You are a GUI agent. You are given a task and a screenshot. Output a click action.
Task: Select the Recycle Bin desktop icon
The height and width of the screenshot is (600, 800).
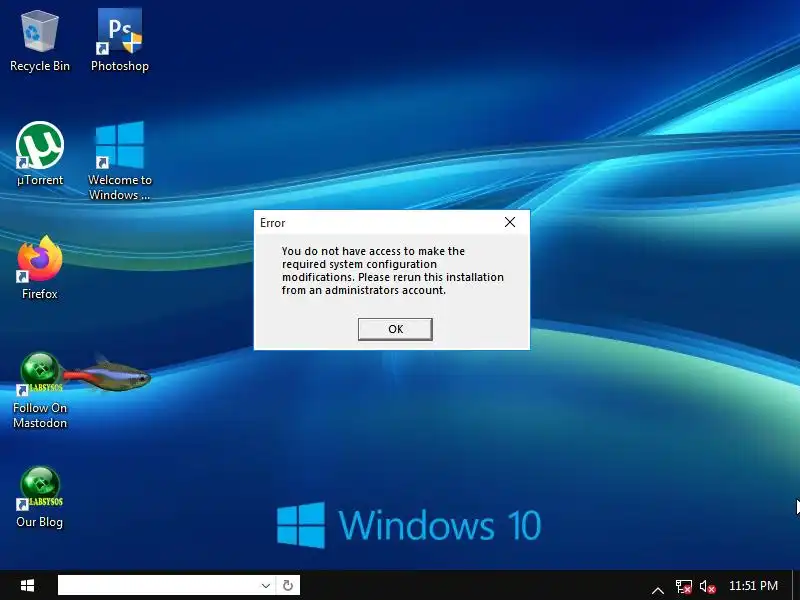click(40, 42)
